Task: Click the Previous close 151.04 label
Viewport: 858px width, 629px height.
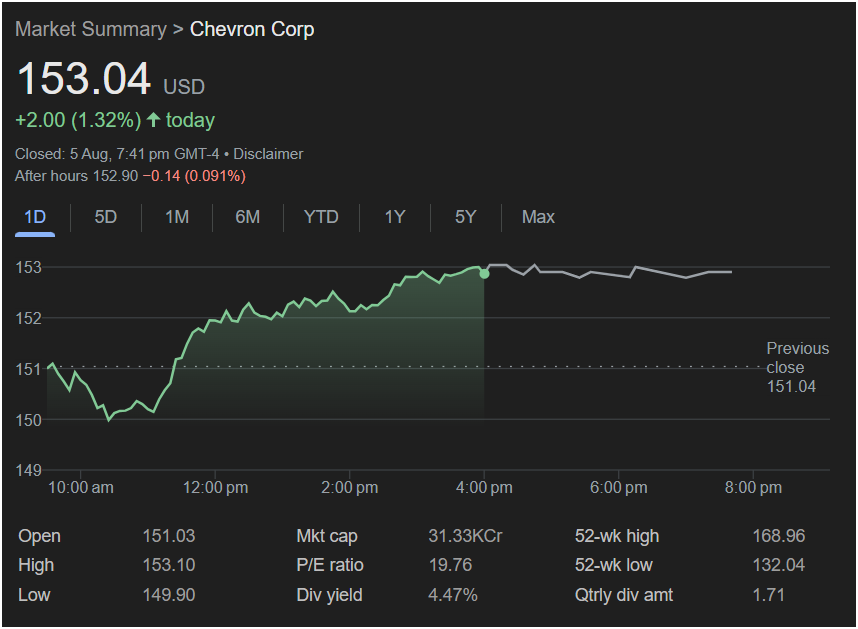Action: click(797, 367)
